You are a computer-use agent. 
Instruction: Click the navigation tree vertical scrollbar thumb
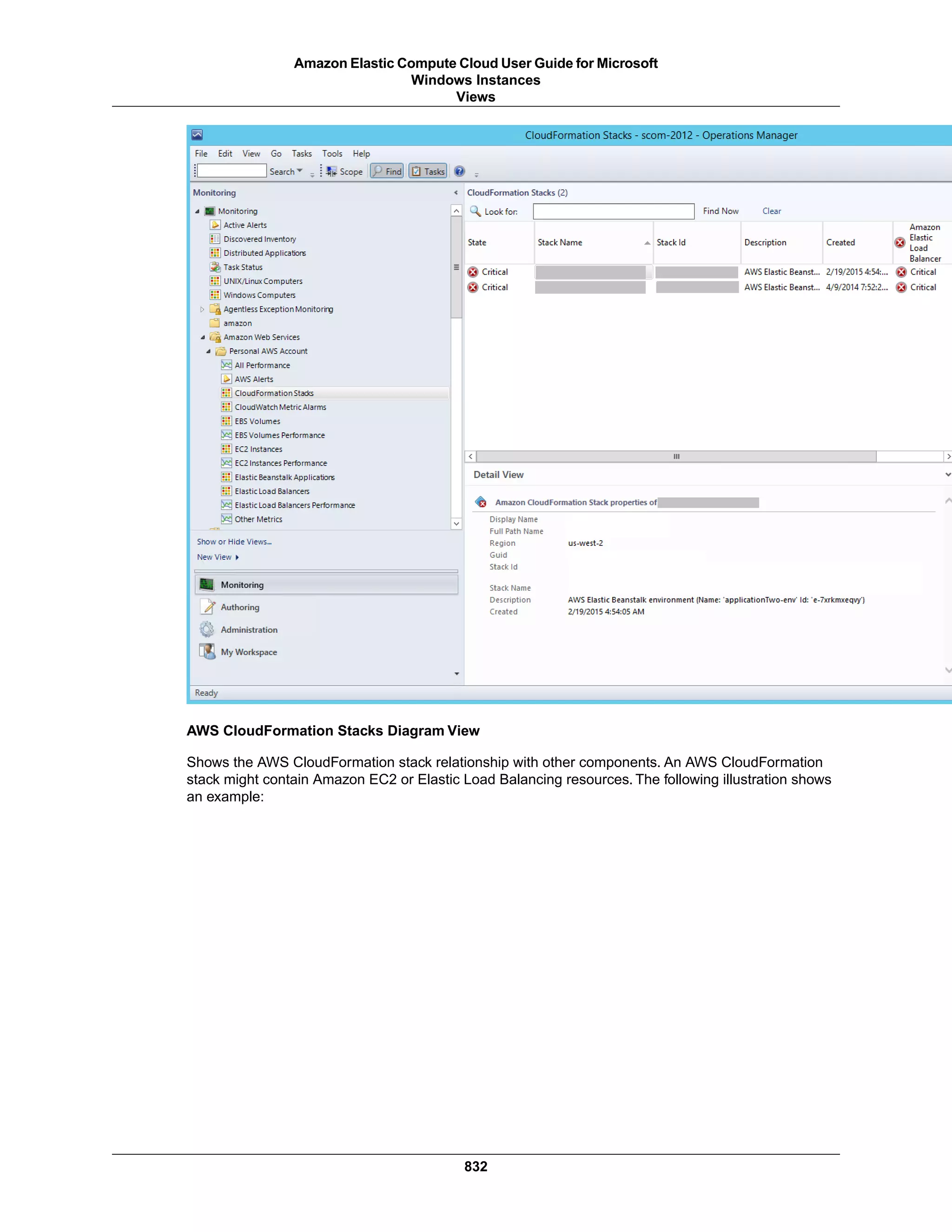(456, 267)
